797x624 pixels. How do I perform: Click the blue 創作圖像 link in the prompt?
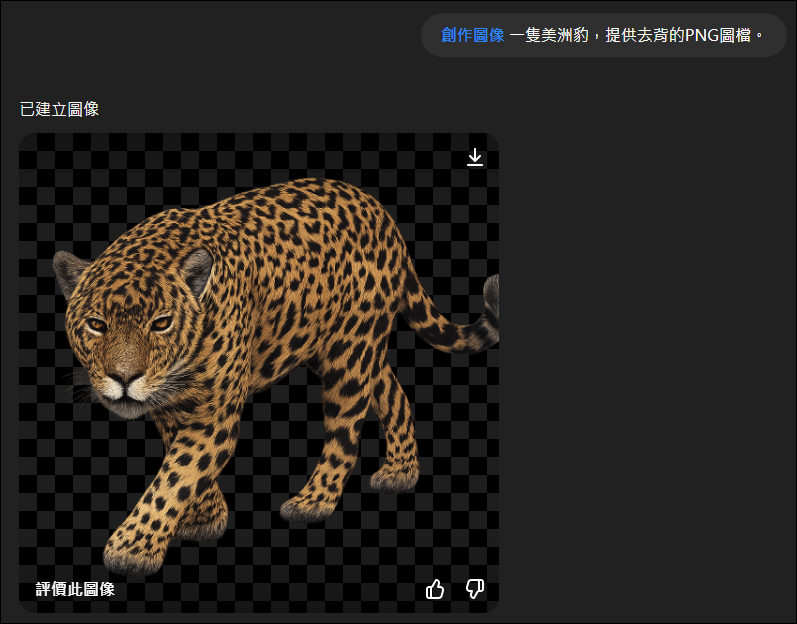click(472, 35)
